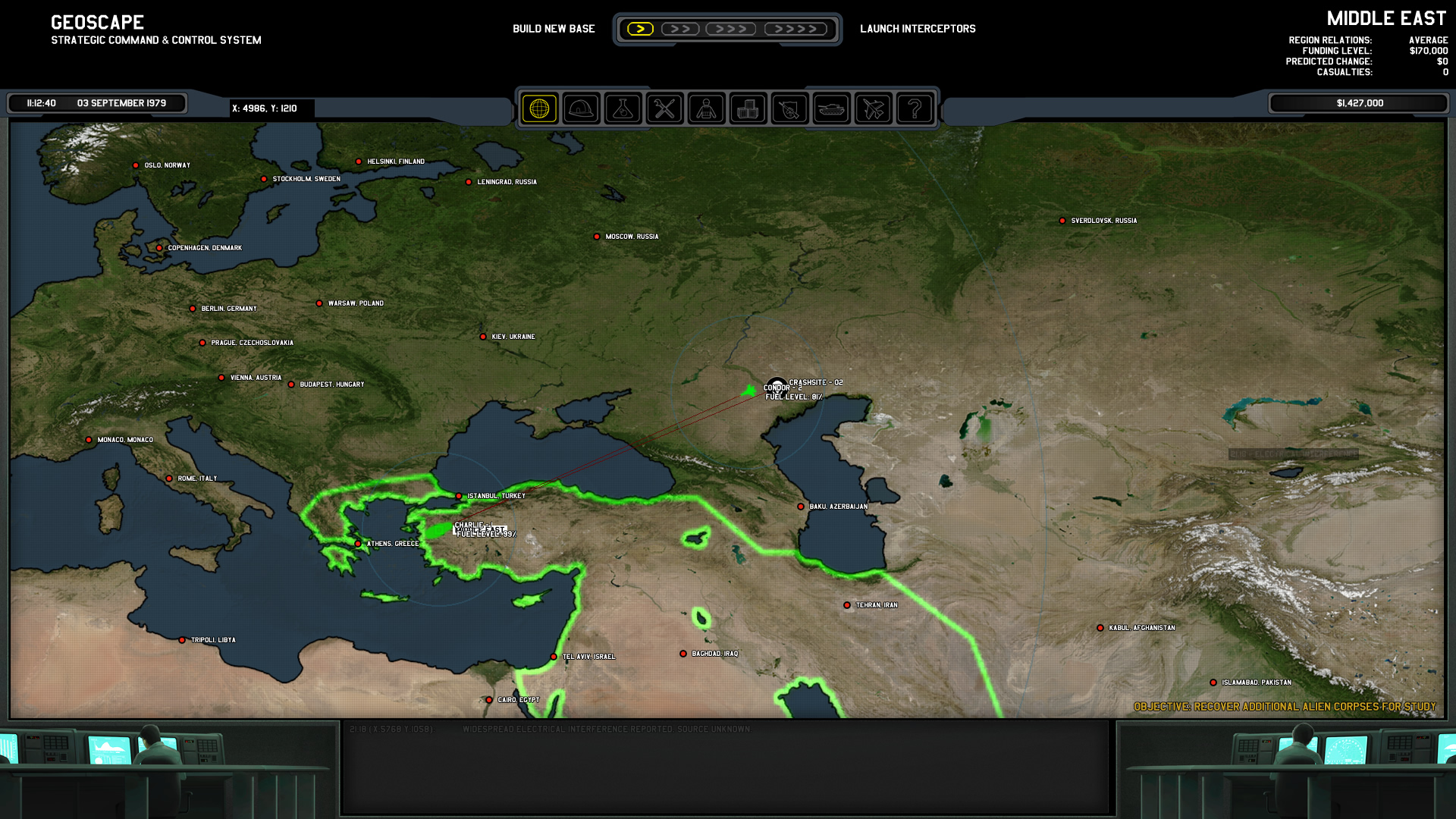Screen dimensions: 1456x819
Task: Click the Athens, Greece label
Action: (x=393, y=544)
